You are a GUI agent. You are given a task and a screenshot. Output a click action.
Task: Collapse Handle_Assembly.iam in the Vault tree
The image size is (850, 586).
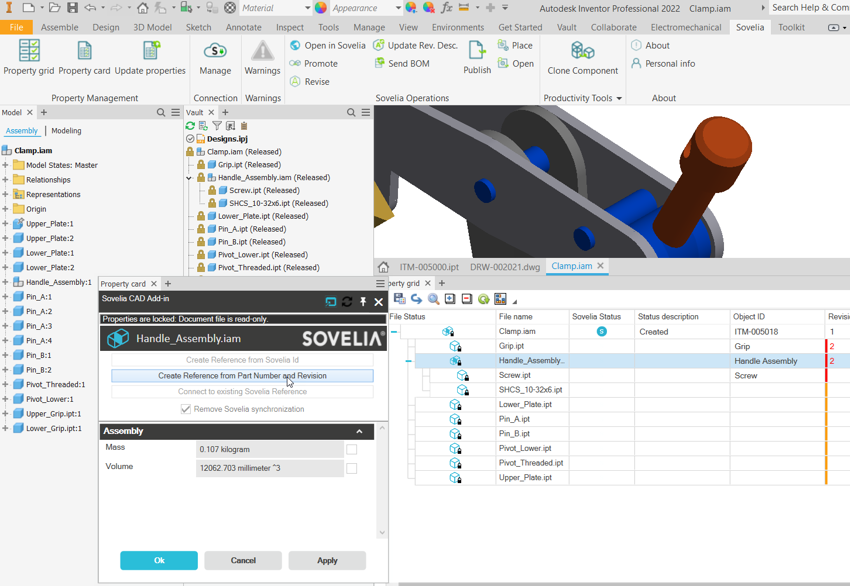pyautogui.click(x=189, y=178)
